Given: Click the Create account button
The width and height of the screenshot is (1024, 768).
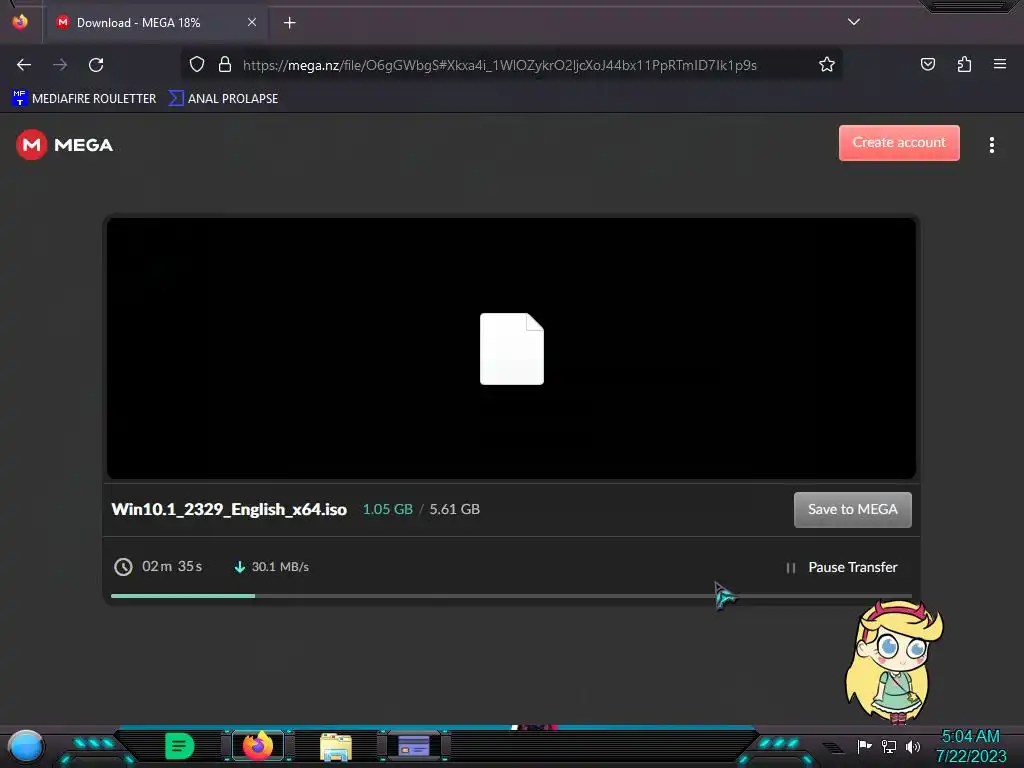Looking at the screenshot, I should pyautogui.click(x=899, y=142).
